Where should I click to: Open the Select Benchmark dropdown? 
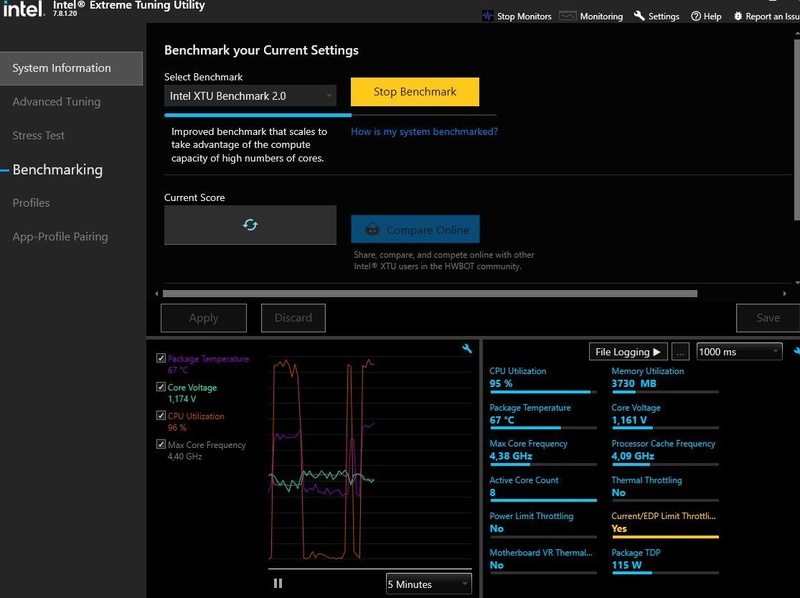click(x=250, y=96)
